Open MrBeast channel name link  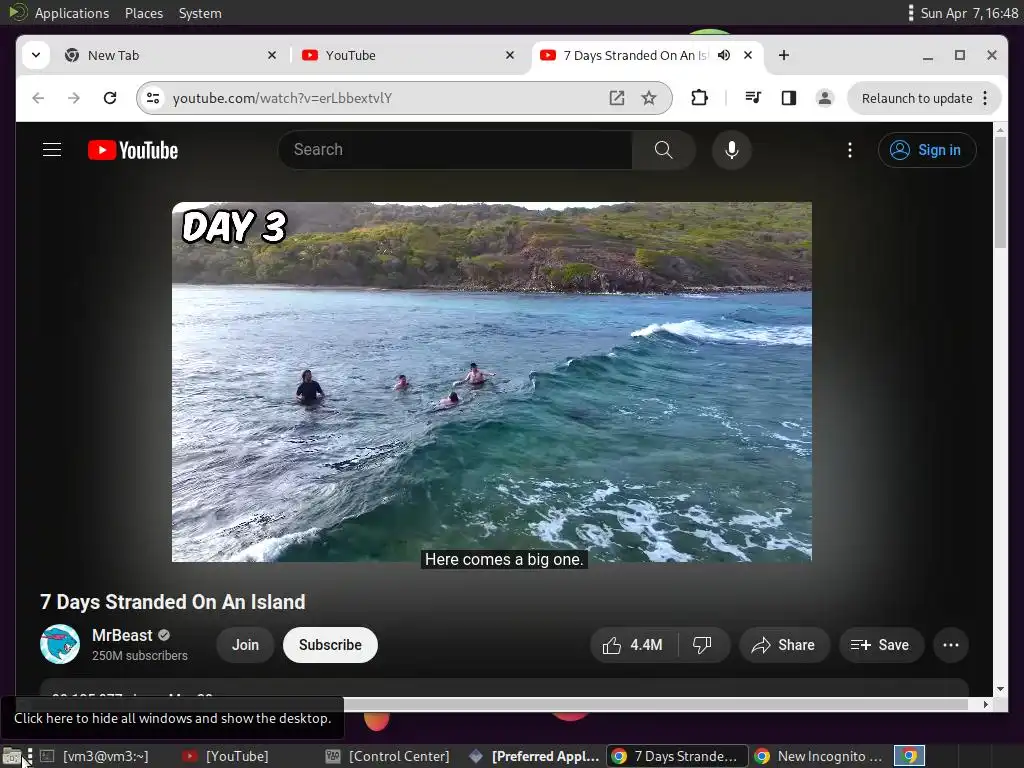[x=122, y=635]
